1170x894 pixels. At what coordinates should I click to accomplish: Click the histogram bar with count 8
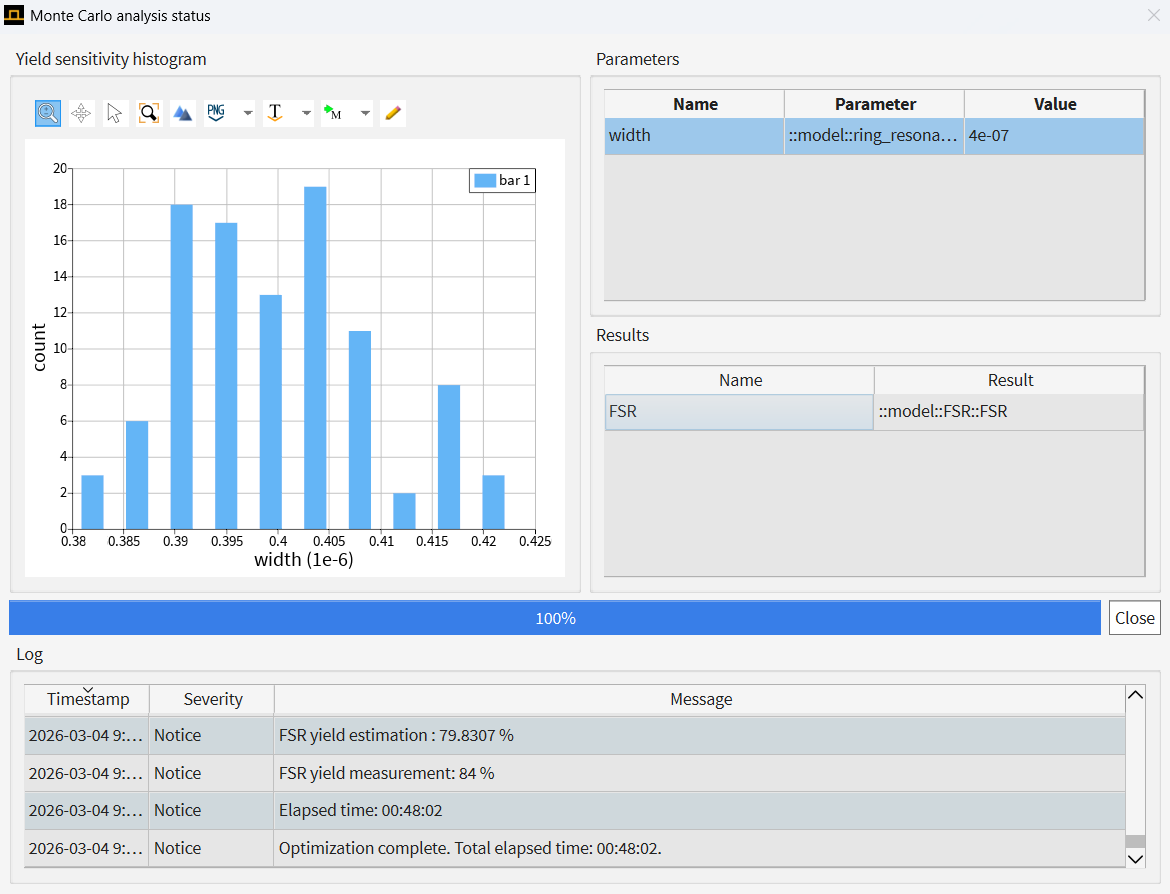click(x=449, y=457)
